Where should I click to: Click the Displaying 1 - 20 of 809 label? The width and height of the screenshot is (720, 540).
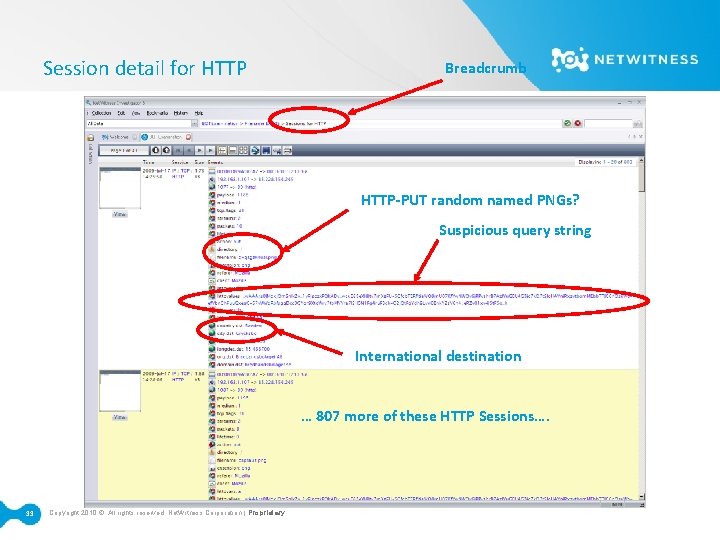pos(605,162)
